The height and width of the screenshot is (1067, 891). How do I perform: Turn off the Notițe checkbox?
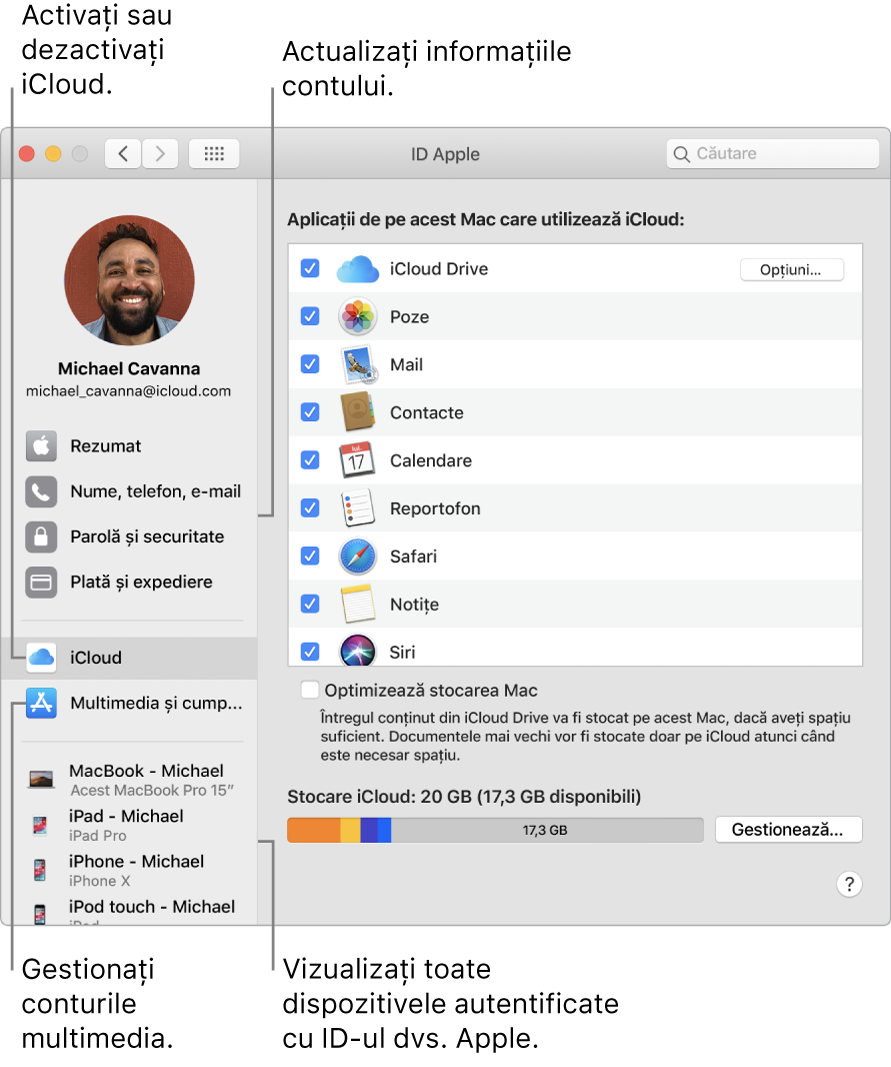pos(310,604)
